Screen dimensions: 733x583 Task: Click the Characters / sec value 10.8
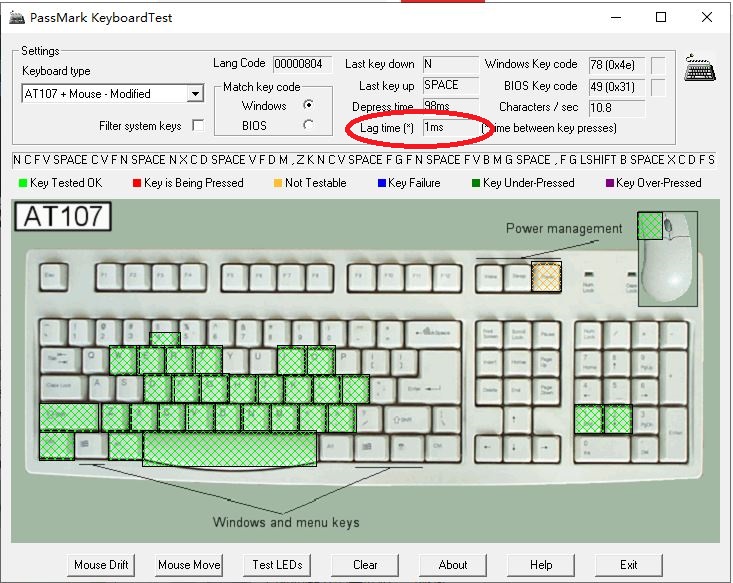tap(617, 108)
